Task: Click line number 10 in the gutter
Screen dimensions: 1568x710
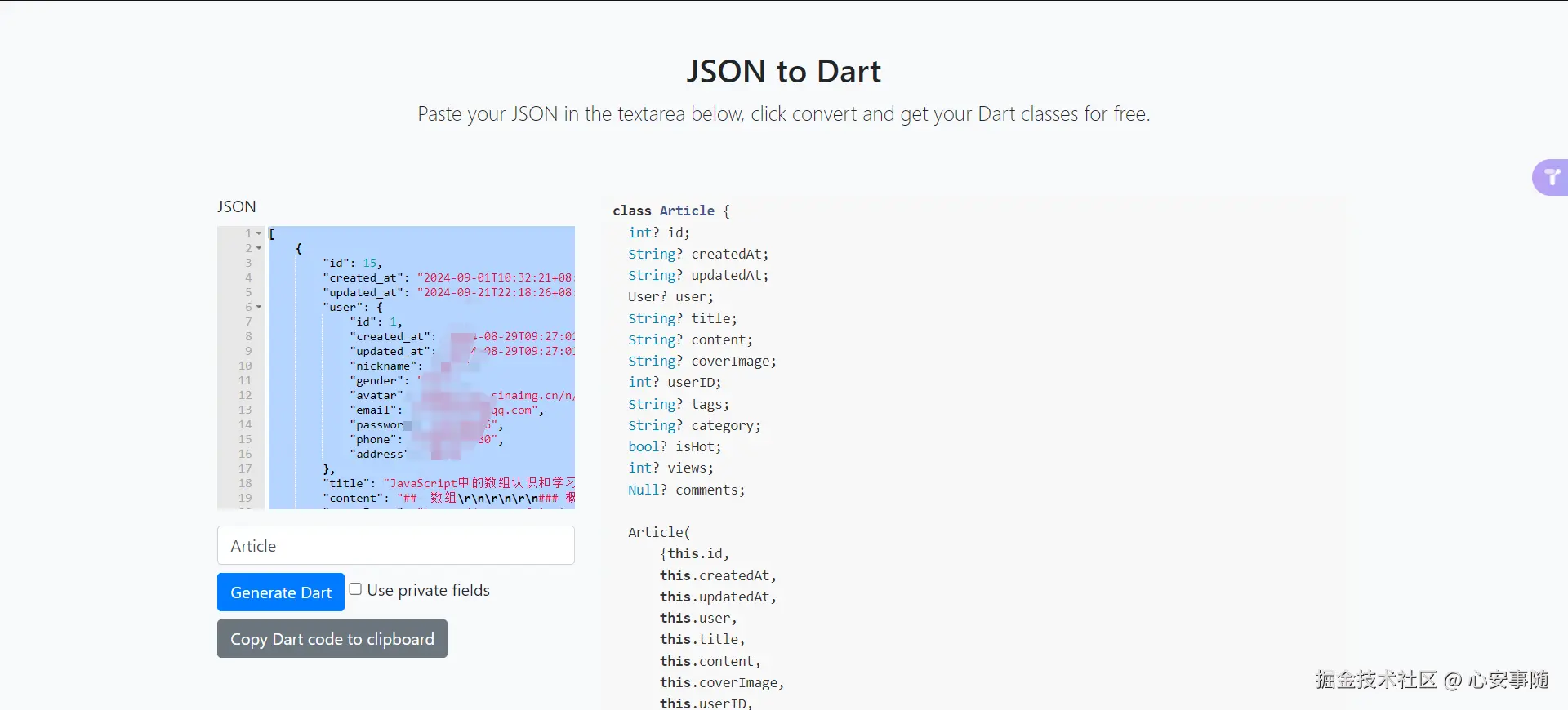Action: click(x=245, y=366)
